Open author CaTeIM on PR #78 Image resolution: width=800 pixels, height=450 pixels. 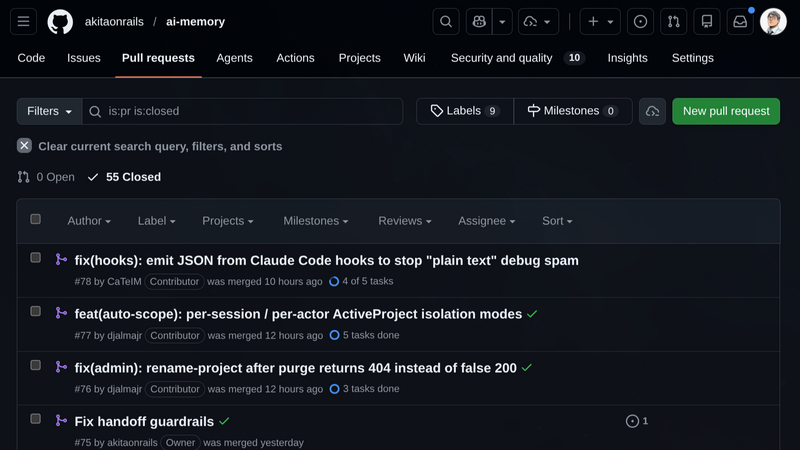pos(124,282)
